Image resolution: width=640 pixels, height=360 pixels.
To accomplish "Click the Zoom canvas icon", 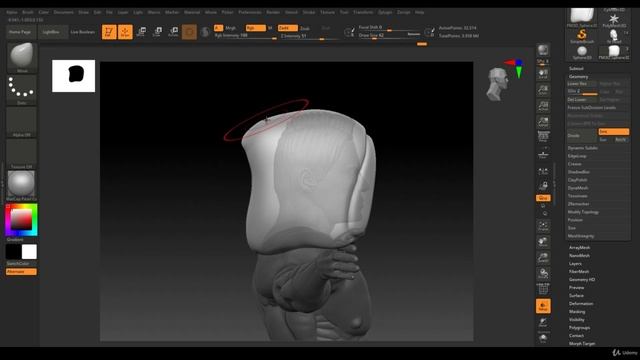I will pyautogui.click(x=543, y=90).
